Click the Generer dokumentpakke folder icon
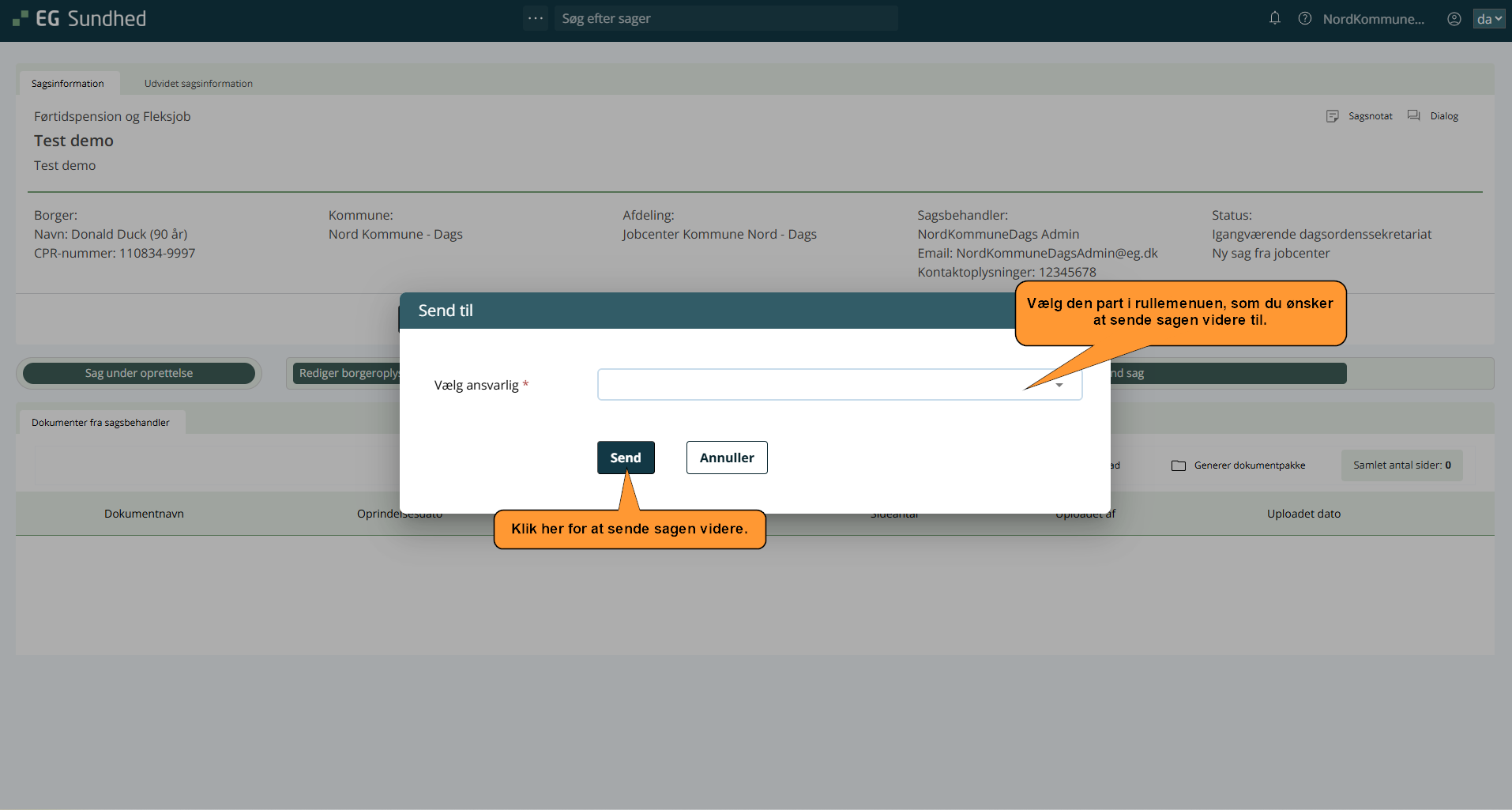1512x810 pixels. (1178, 465)
